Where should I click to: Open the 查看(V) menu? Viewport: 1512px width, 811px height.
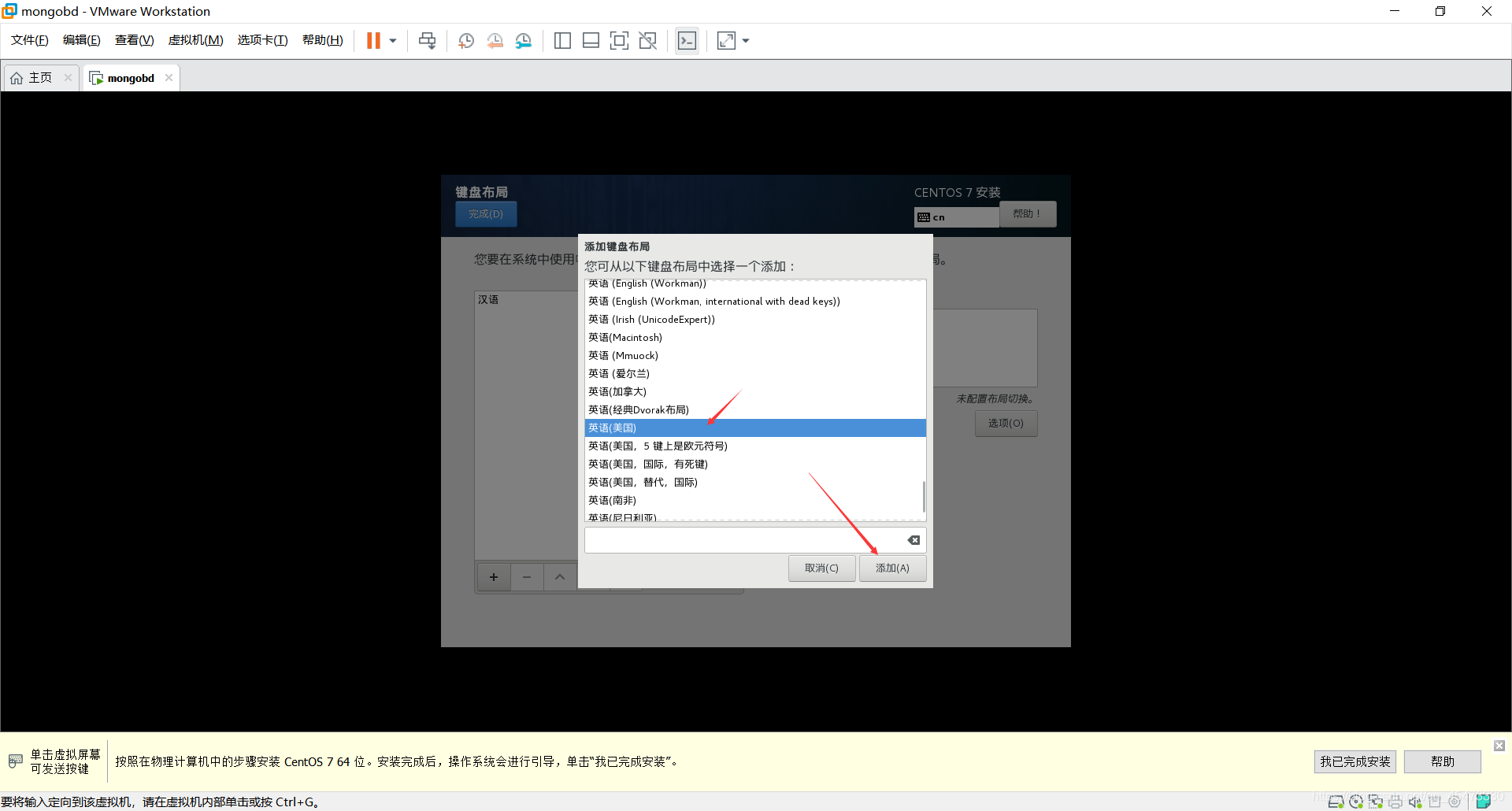pos(135,40)
